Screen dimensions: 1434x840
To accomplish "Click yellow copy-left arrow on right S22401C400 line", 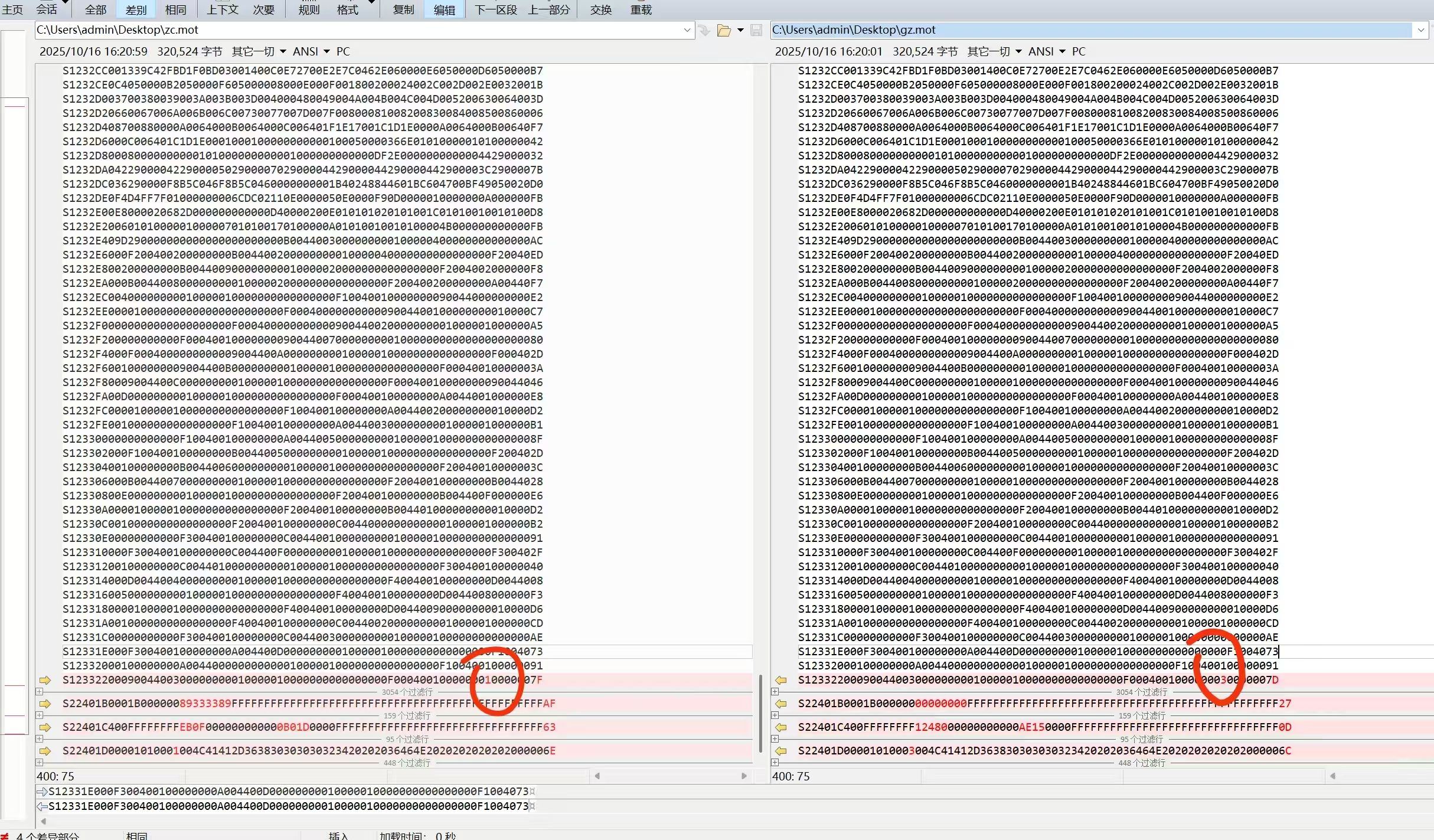I will 780,727.
